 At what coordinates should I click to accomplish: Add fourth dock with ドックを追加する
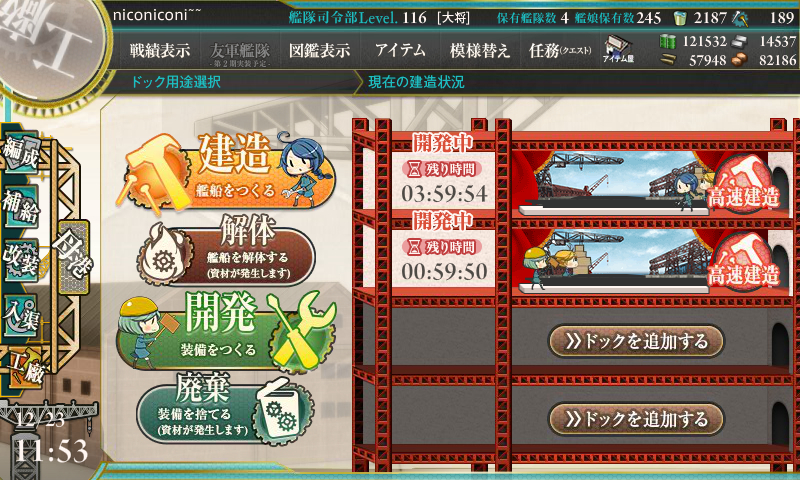point(636,419)
